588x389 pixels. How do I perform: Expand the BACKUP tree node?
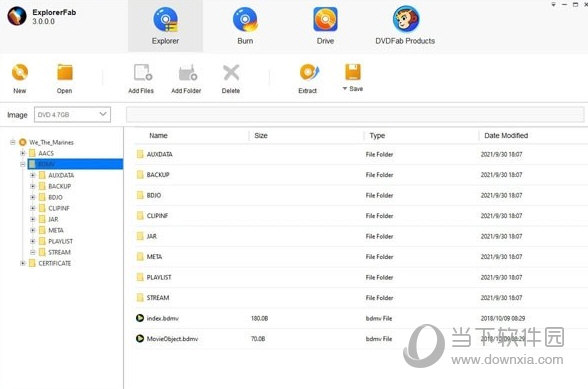point(33,186)
